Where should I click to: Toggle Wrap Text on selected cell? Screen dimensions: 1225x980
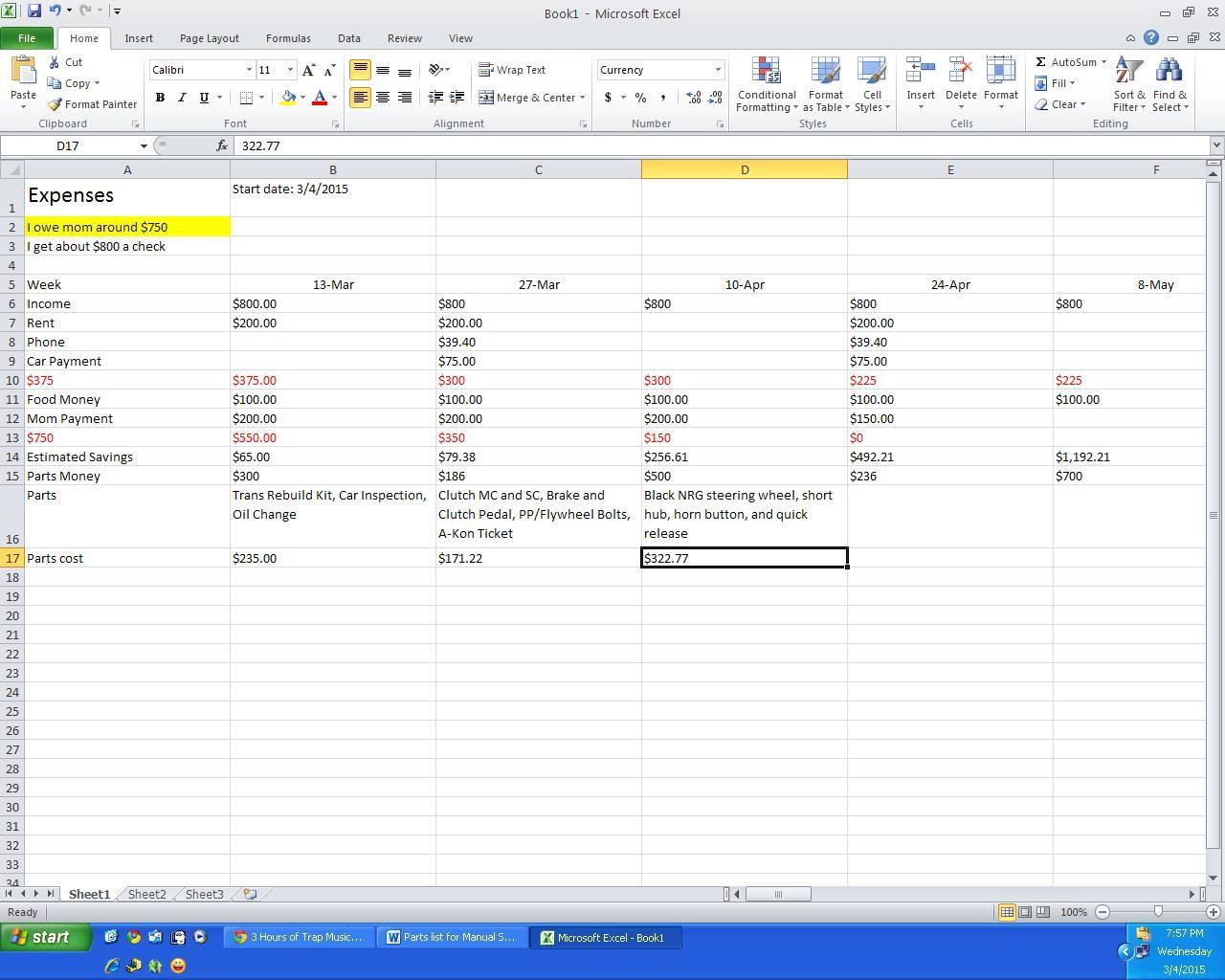point(512,70)
